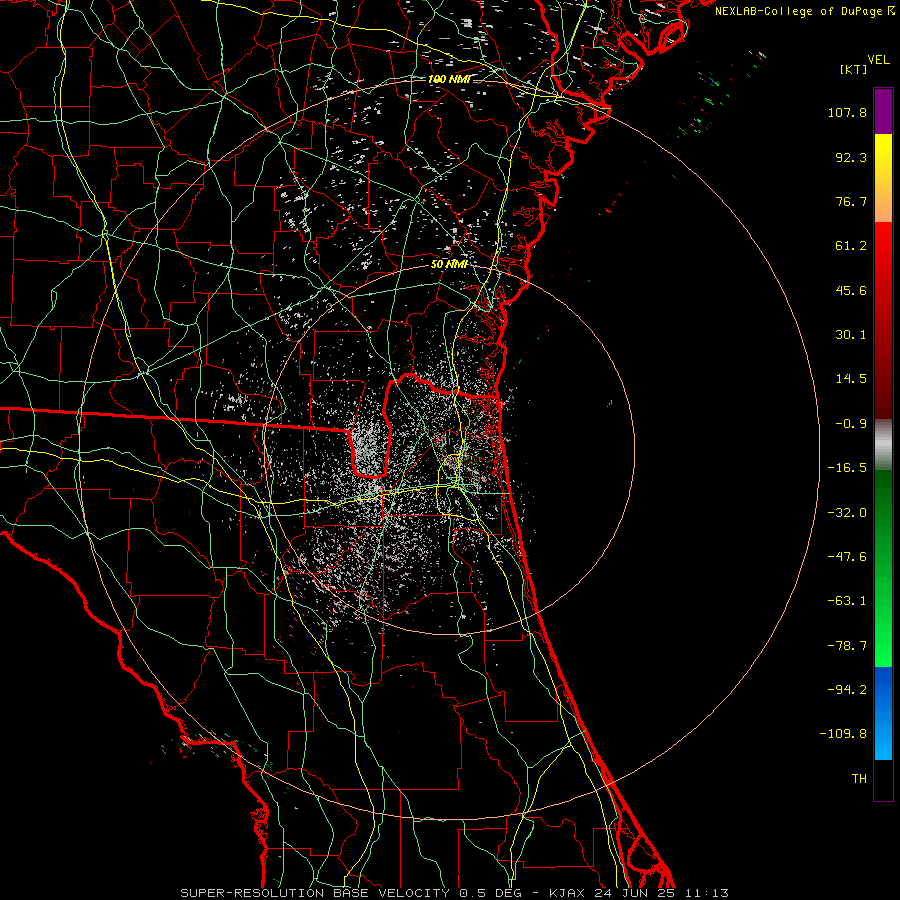Pick the gray near-zero segment of the color bar
This screenshot has width=900, height=900.
[x=883, y=444]
